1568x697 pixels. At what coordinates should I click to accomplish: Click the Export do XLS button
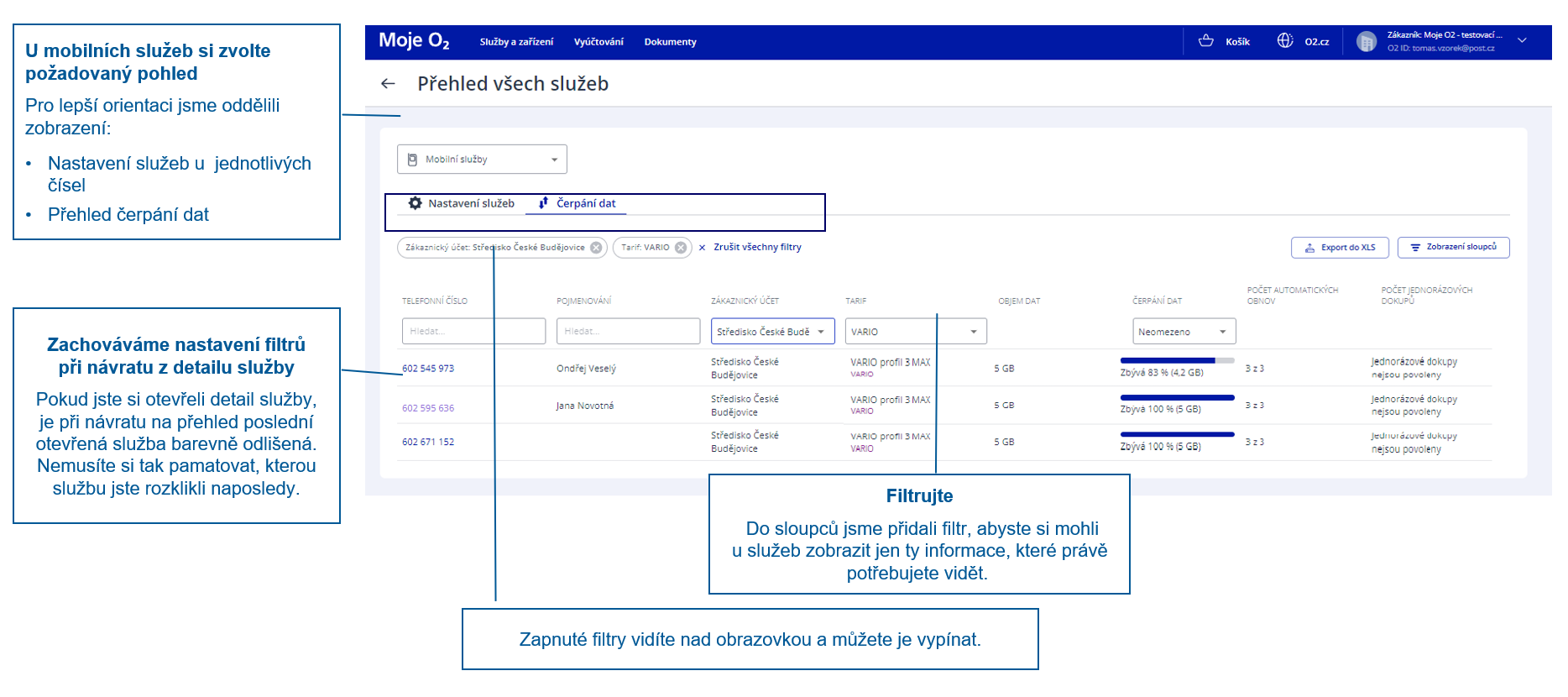(1340, 248)
